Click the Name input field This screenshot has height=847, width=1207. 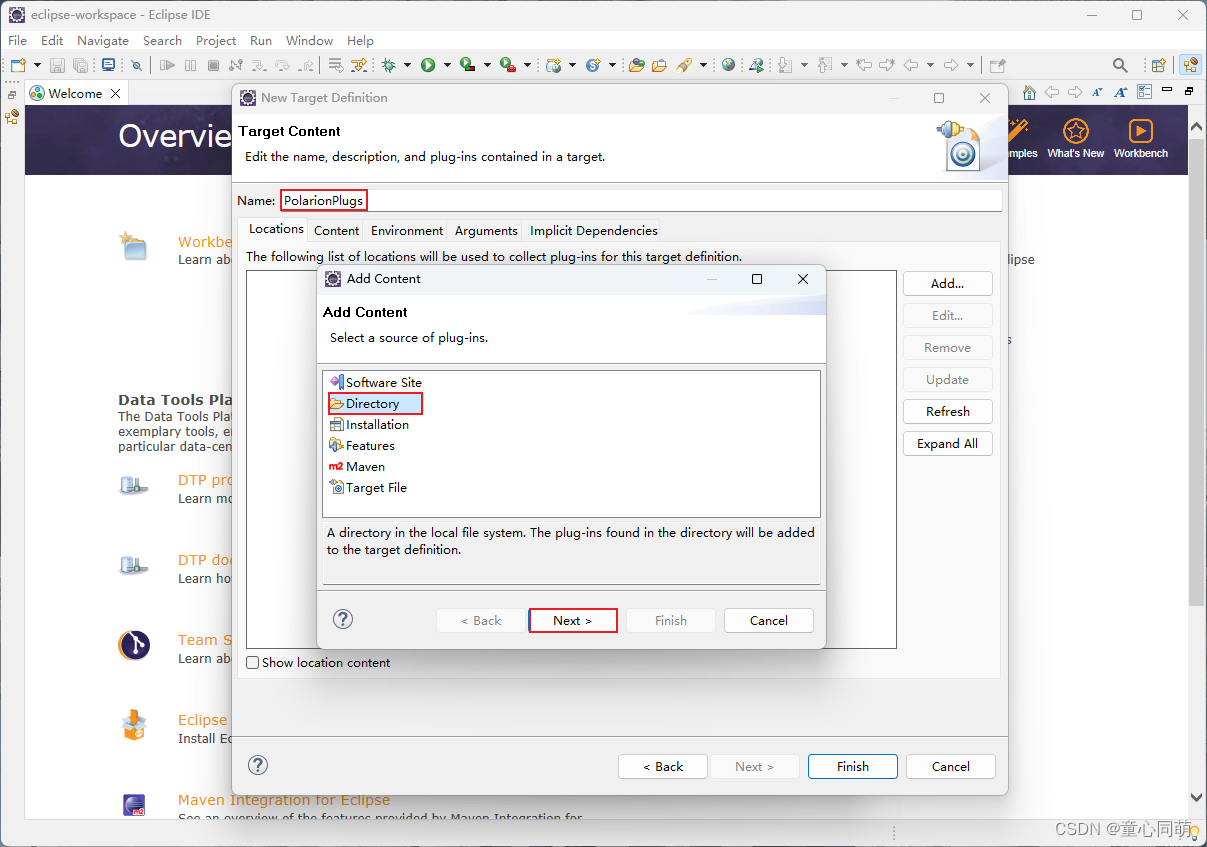(640, 200)
